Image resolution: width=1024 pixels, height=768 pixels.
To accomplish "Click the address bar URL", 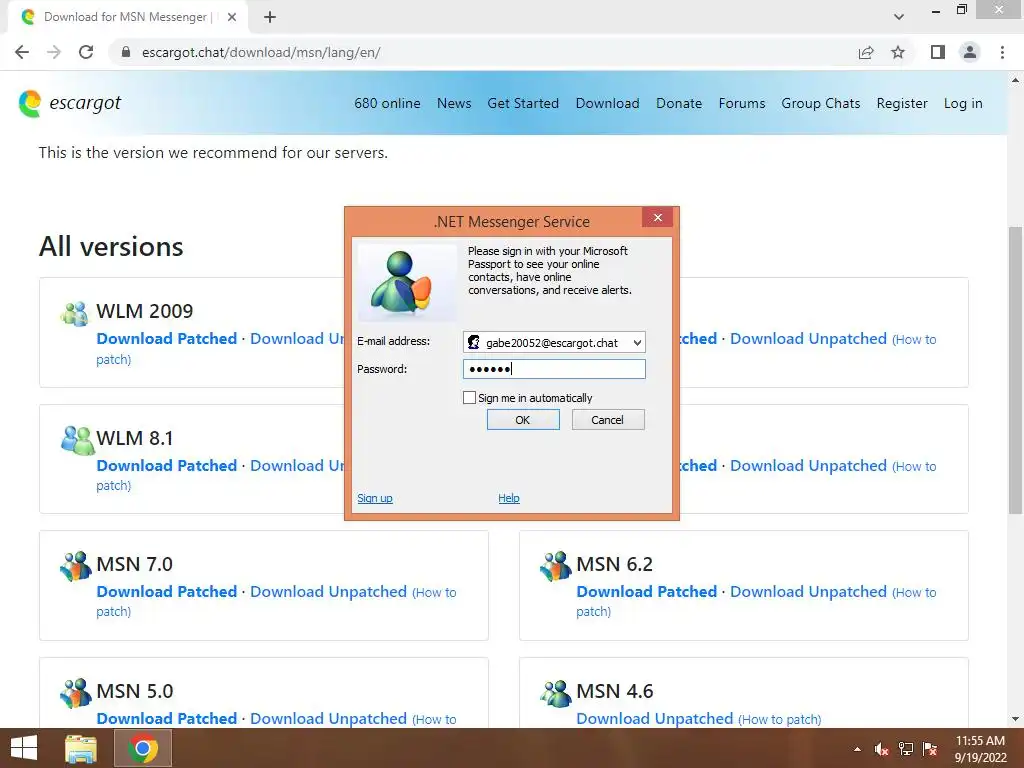I will pos(261,52).
